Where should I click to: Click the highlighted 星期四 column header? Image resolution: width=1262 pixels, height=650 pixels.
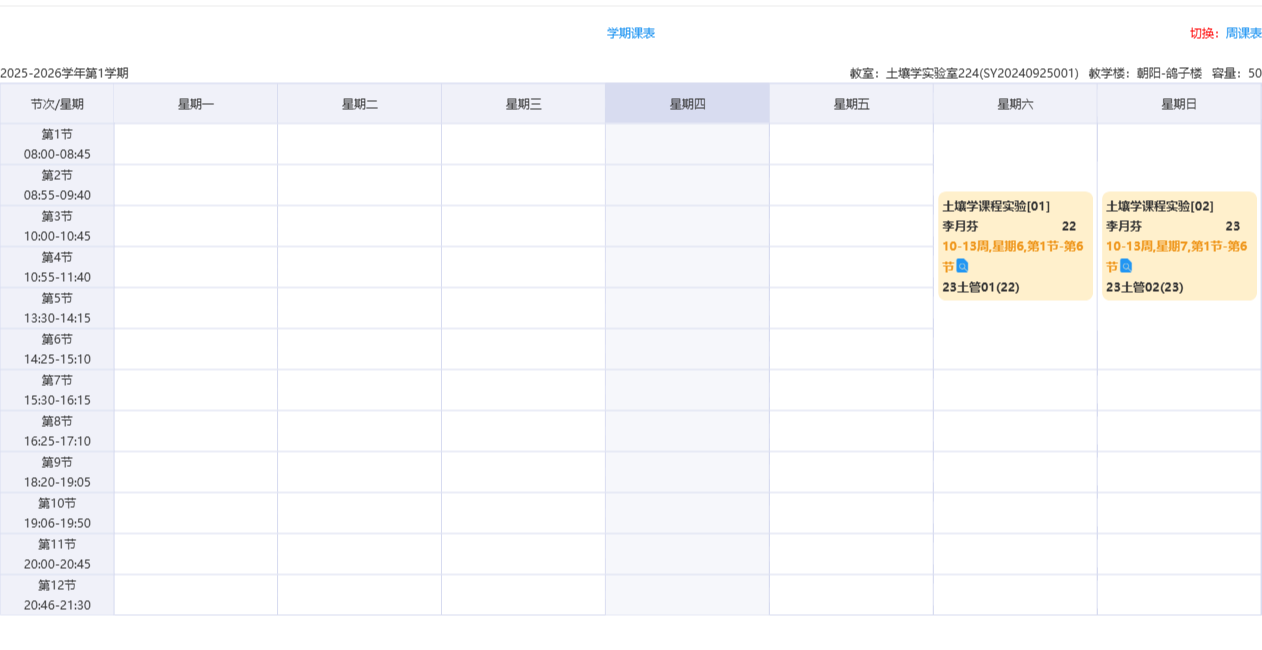687,104
